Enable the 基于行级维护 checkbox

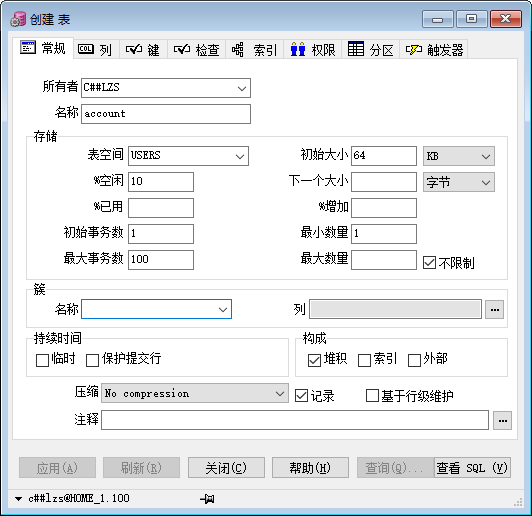click(372, 396)
